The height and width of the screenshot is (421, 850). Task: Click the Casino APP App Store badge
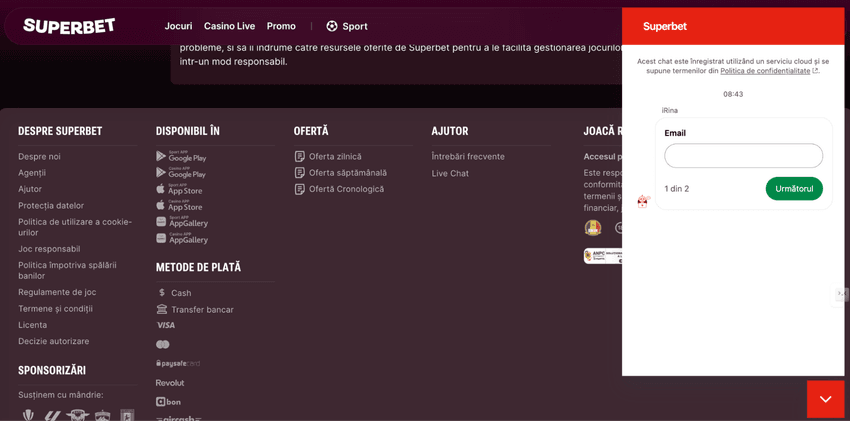179,205
